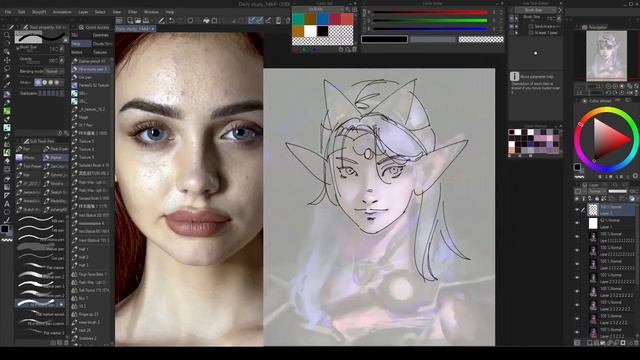Click the Navigator panel title icon

point(584,27)
